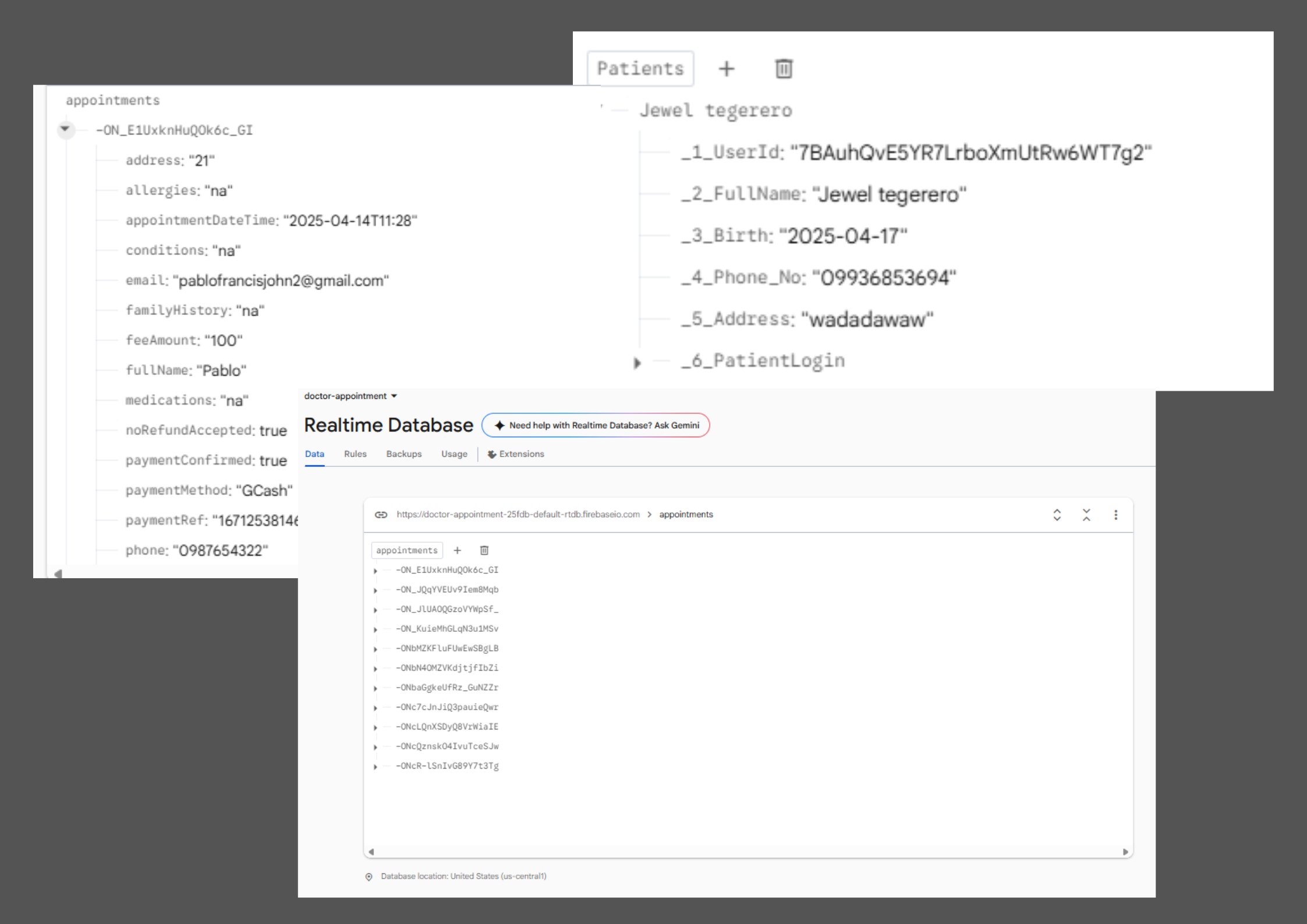The height and width of the screenshot is (924, 1307).
Task: Click the paymentMethod value "GCash"
Action: coord(264,491)
